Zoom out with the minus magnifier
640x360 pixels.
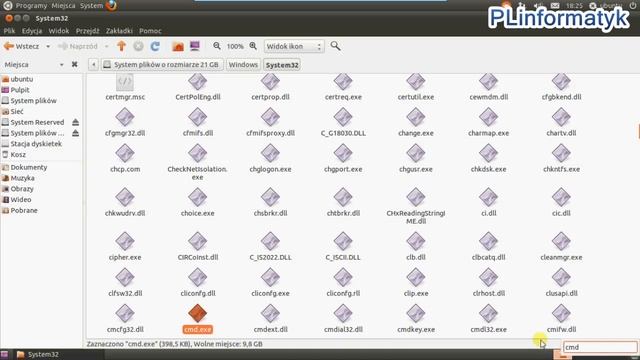(217, 46)
